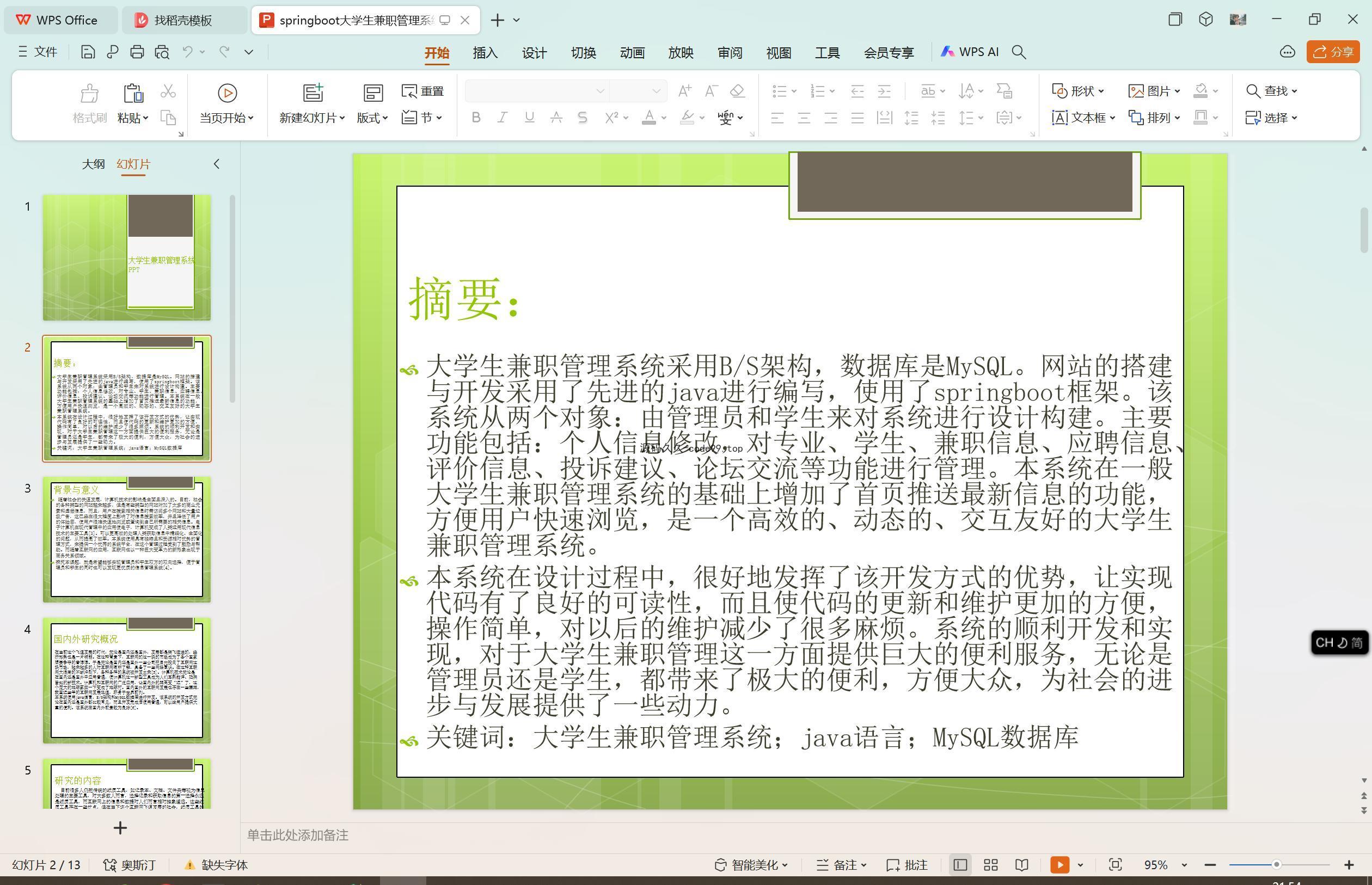Click the Increase Indent icon
This screenshot has height=885, width=1372.
(x=884, y=91)
